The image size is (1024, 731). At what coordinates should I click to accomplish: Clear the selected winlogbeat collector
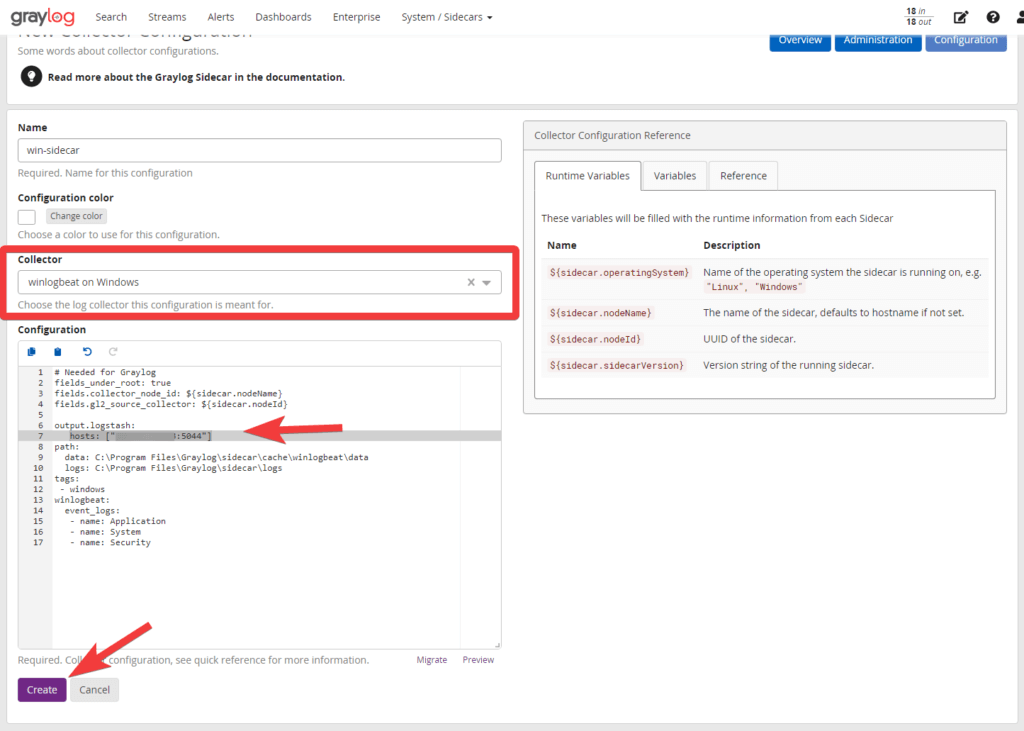[471, 282]
